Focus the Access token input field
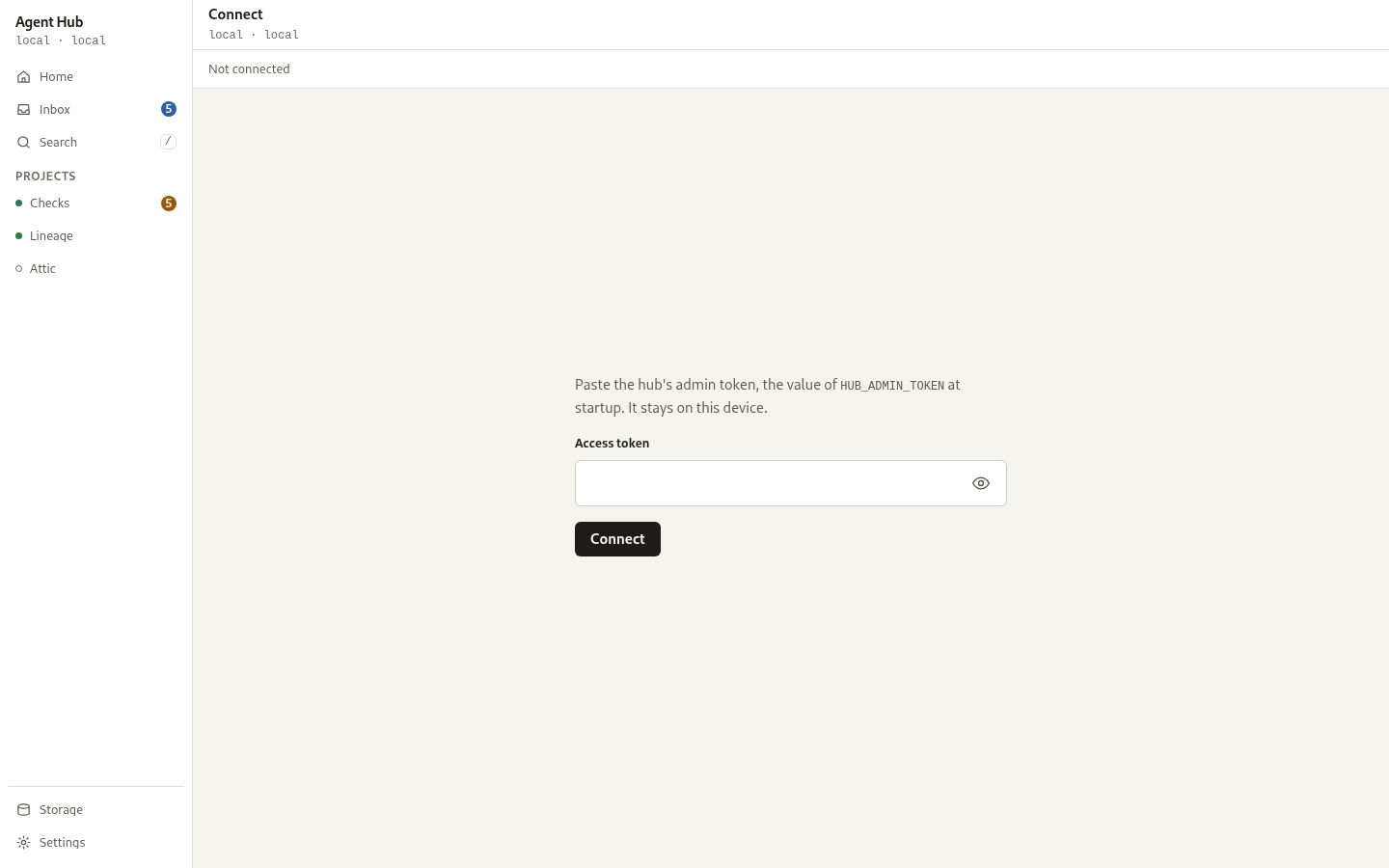 point(791,483)
